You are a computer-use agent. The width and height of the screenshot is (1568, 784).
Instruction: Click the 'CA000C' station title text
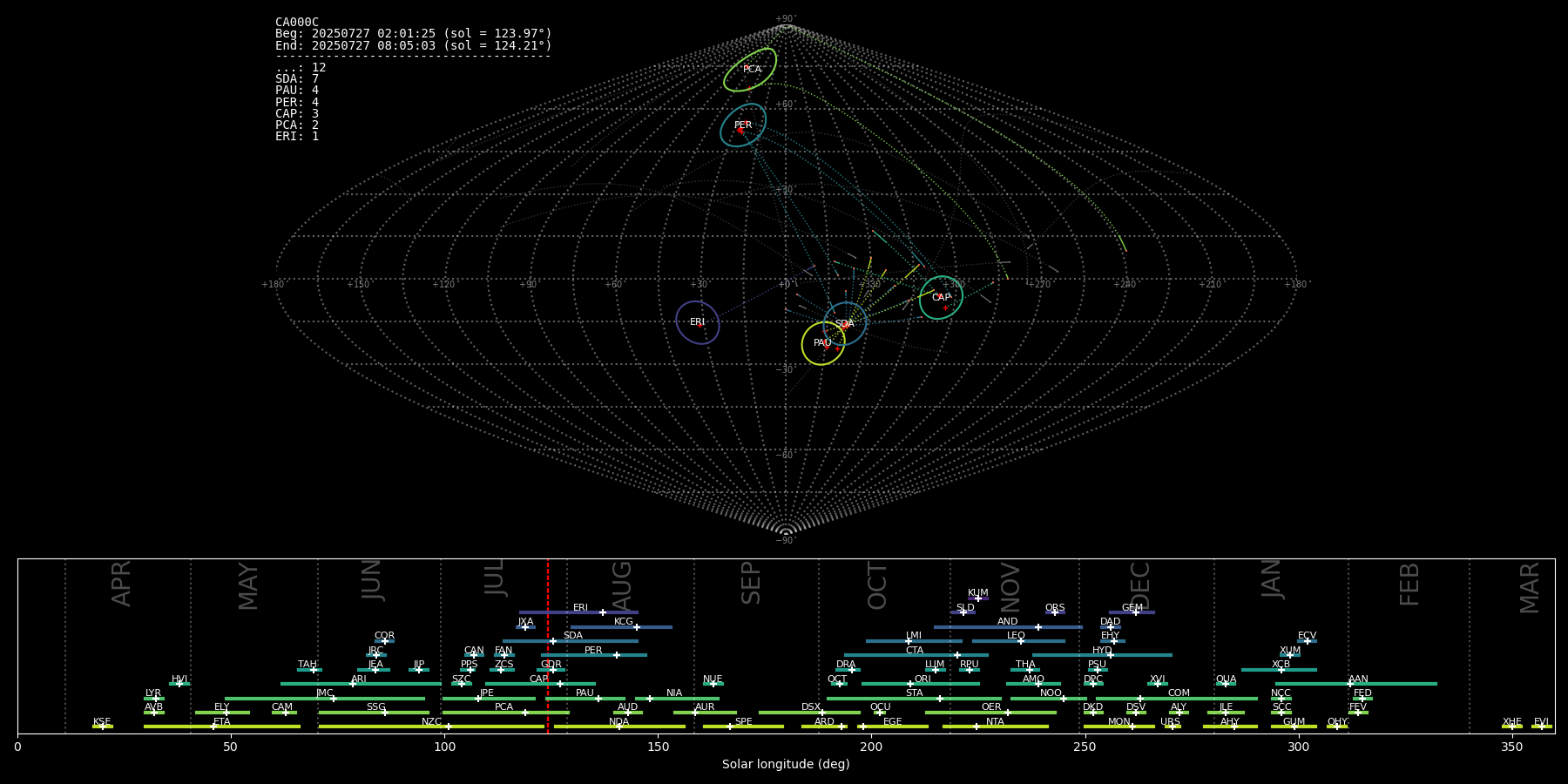(297, 23)
